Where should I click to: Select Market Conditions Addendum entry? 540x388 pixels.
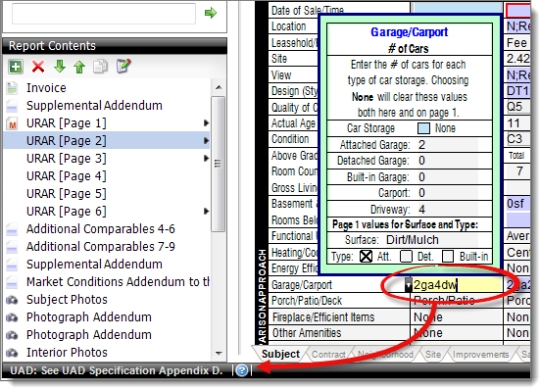[x=118, y=282]
